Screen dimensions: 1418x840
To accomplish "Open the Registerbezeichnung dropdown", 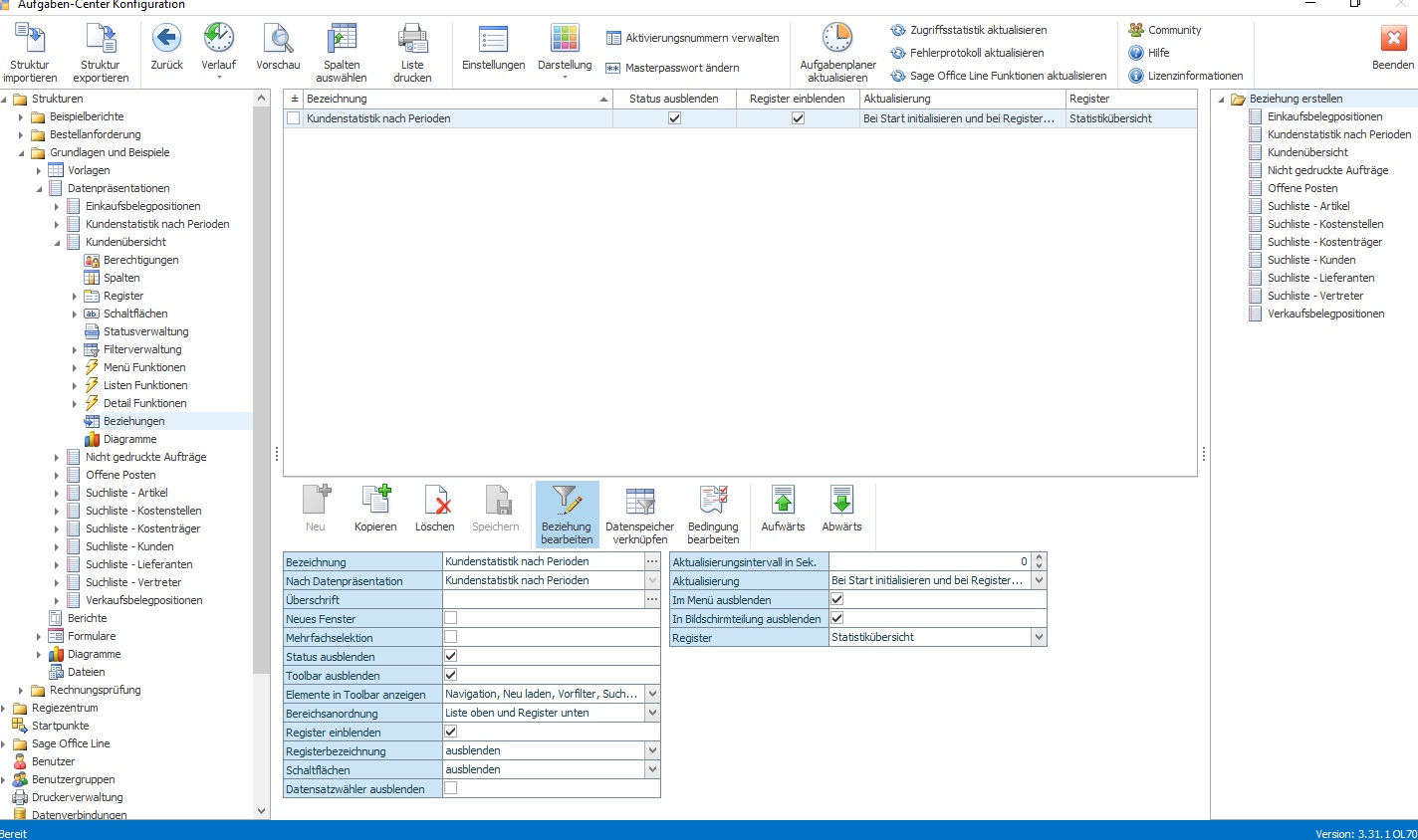I will click(652, 750).
